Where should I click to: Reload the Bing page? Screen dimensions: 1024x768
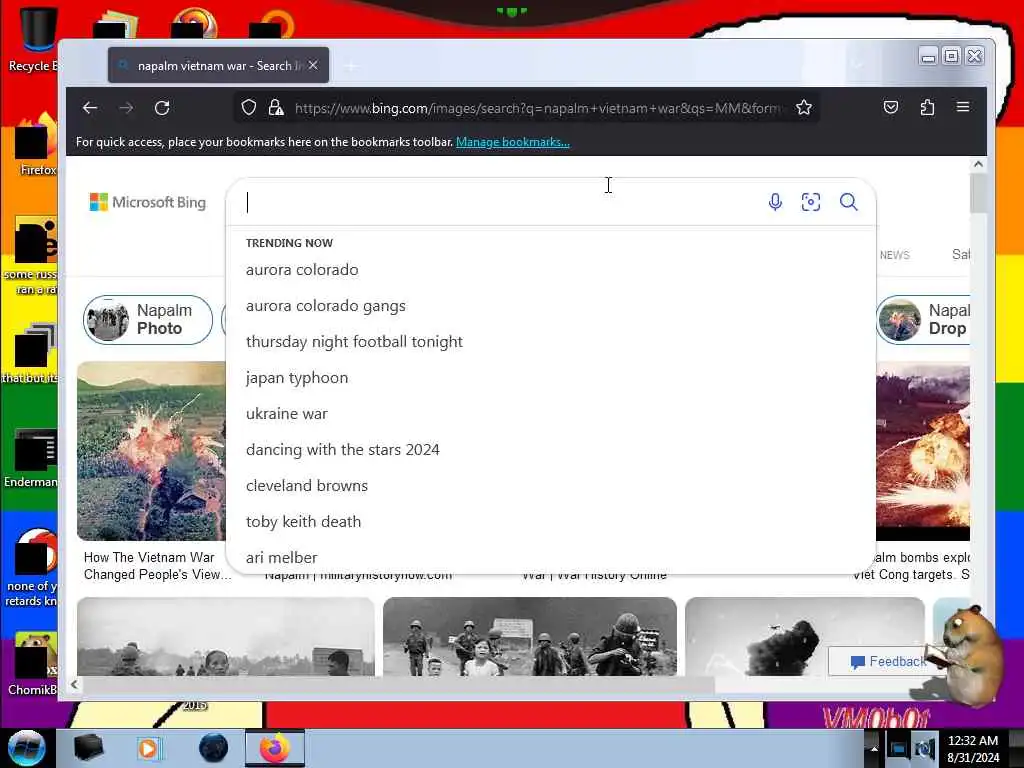[x=162, y=108]
